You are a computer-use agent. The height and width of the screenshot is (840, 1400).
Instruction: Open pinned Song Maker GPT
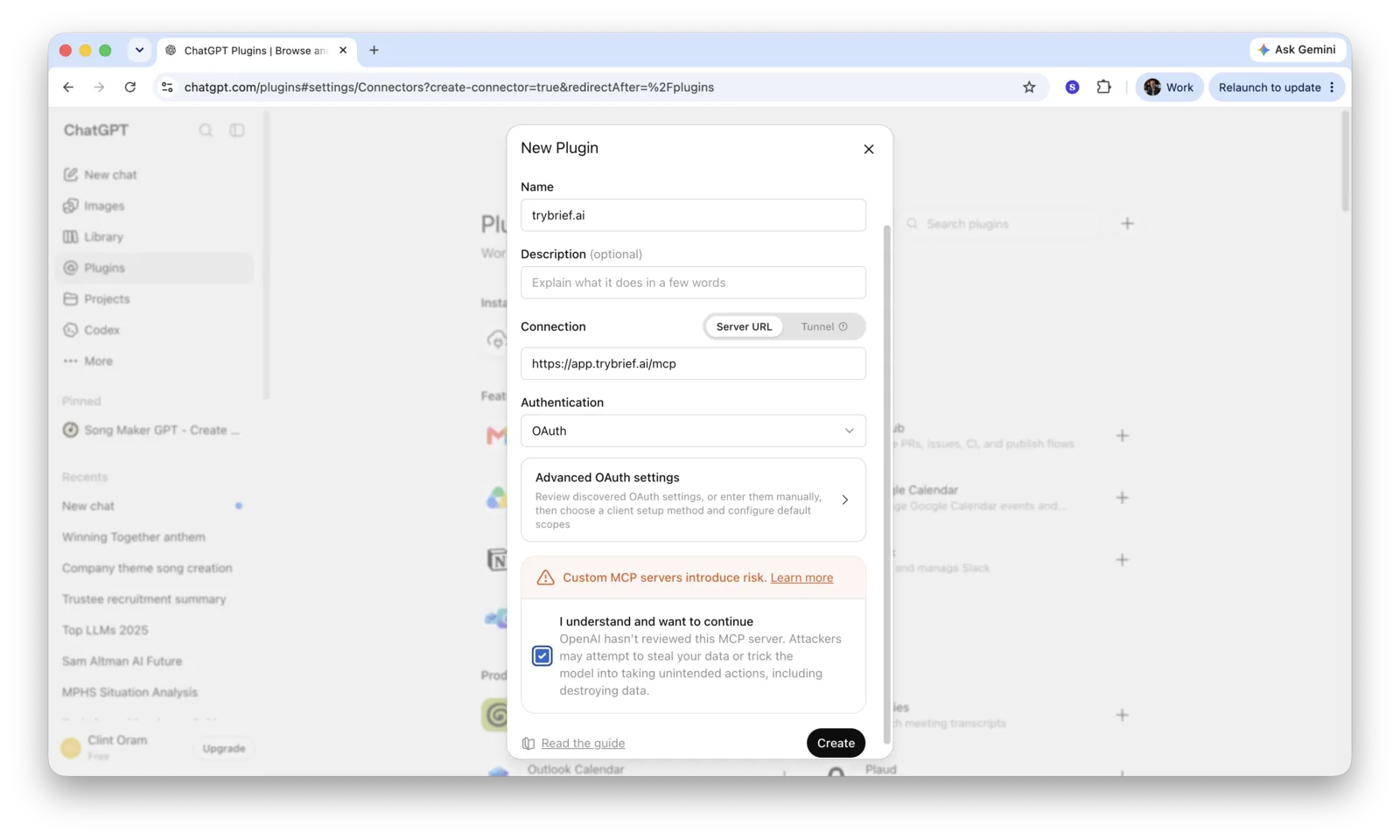[x=154, y=430]
